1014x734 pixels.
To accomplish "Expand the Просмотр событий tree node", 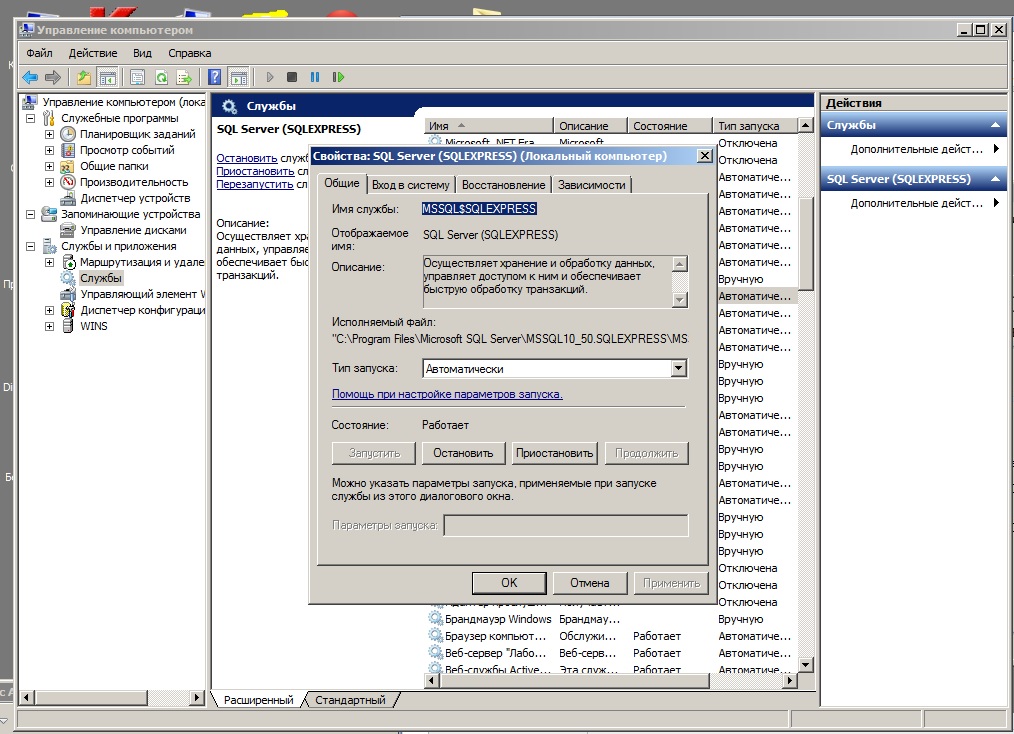I will tap(49, 150).
